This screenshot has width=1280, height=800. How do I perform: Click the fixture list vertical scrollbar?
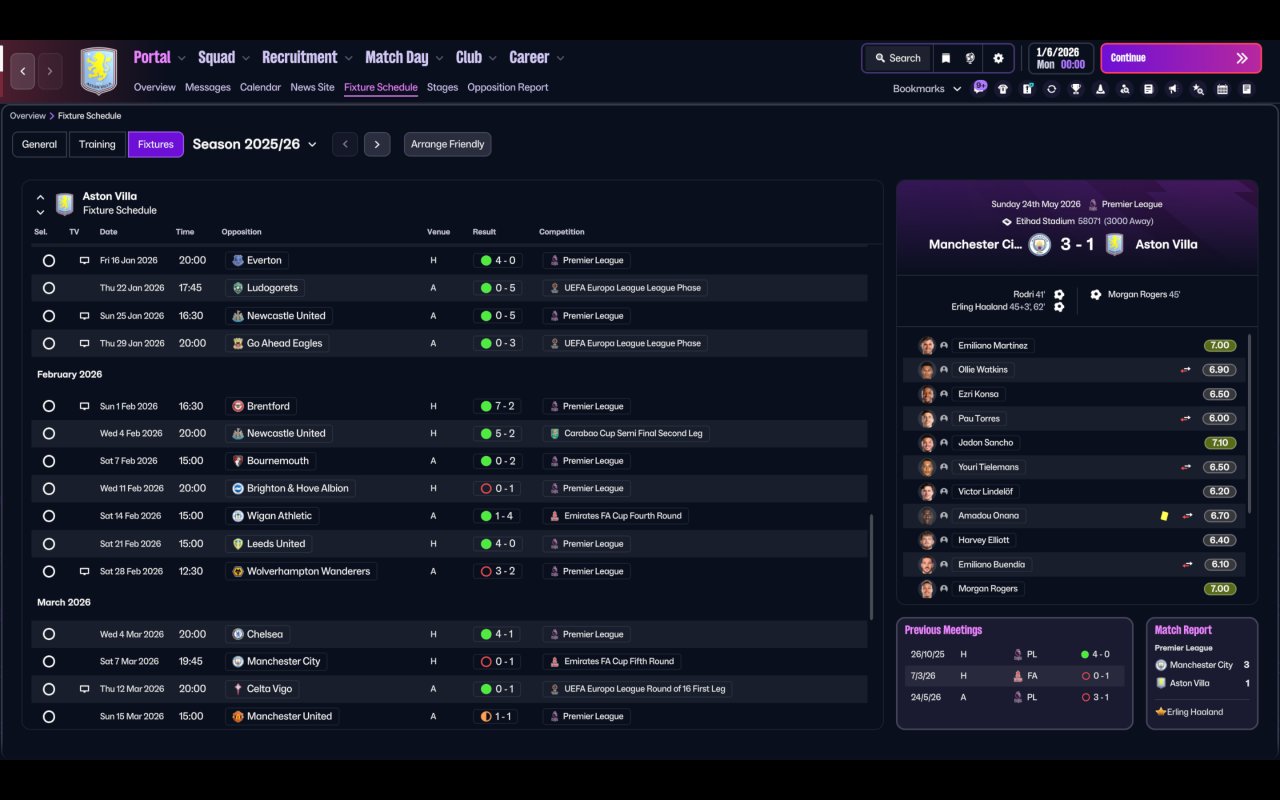pos(871,567)
